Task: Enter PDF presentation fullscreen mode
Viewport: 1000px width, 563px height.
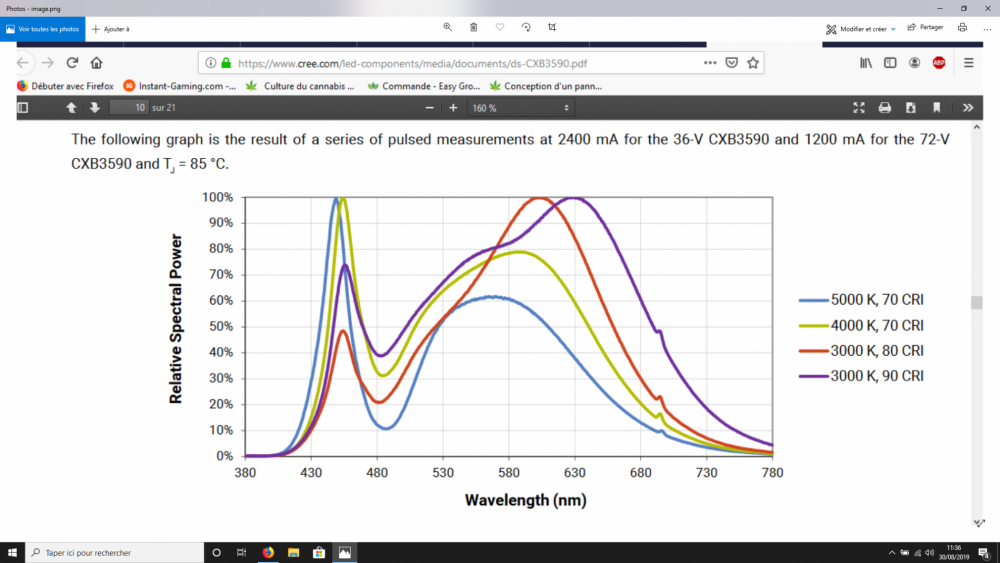Action: coord(859,108)
